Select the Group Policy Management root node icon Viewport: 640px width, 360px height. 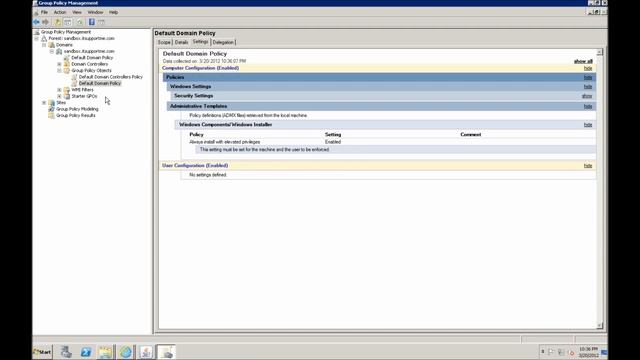pyautogui.click(x=37, y=32)
